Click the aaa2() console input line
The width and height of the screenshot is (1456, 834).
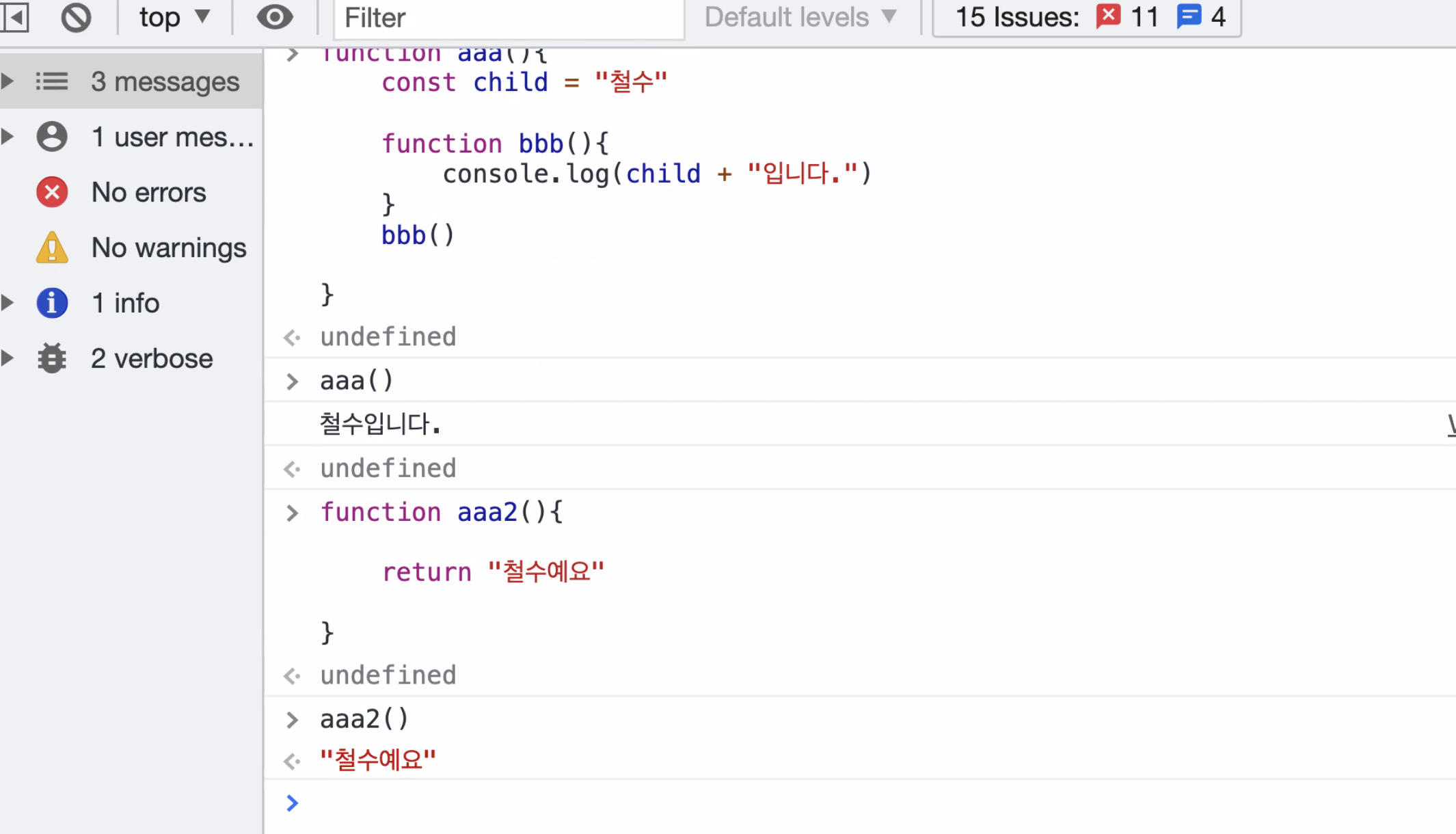coord(364,720)
